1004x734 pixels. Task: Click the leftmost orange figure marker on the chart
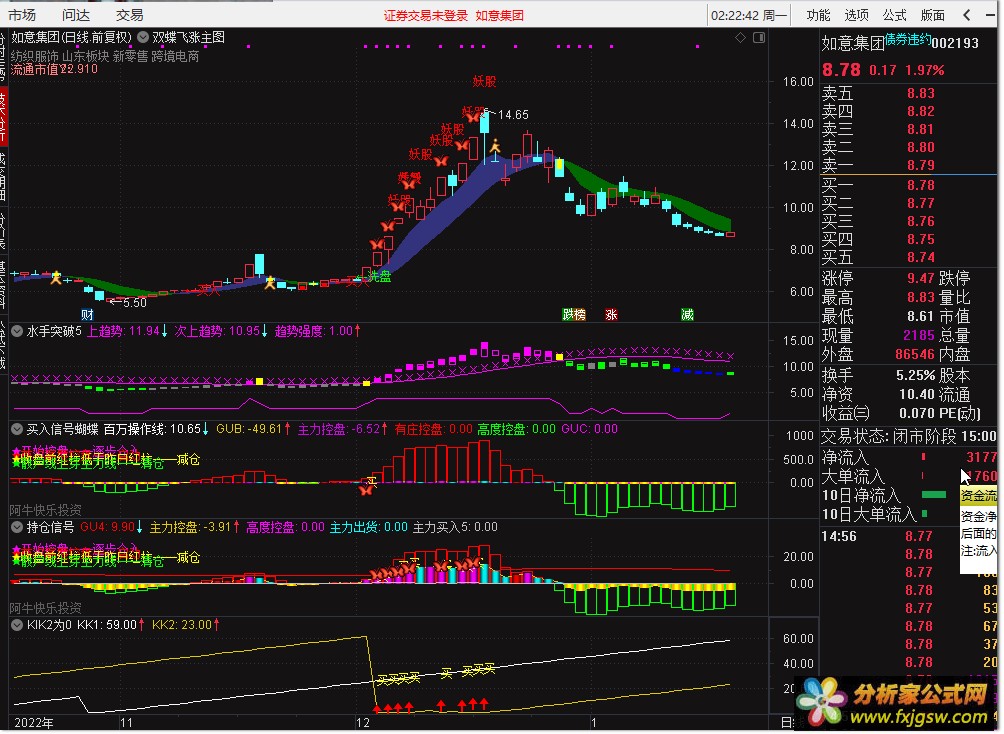(56, 277)
